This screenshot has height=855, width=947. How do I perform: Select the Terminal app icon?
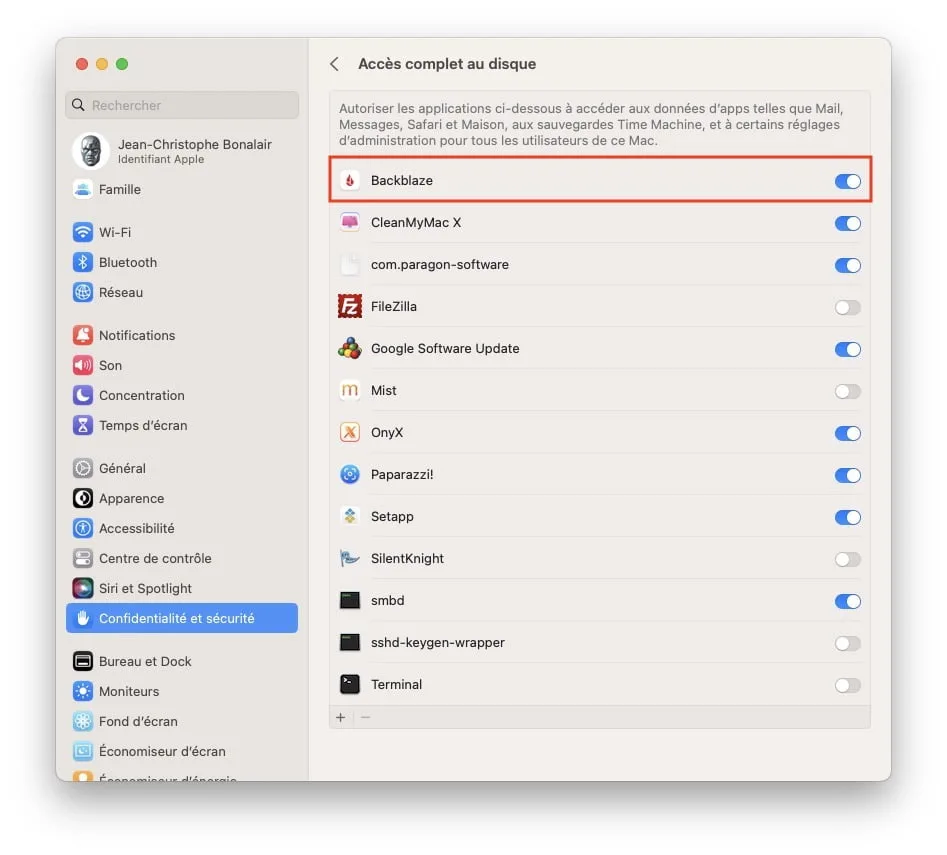pos(350,685)
